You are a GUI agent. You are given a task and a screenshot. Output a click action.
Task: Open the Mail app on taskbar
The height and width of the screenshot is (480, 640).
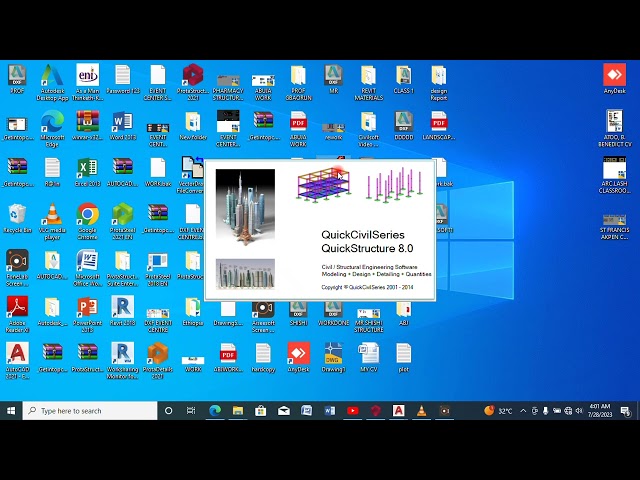pyautogui.click(x=284, y=411)
